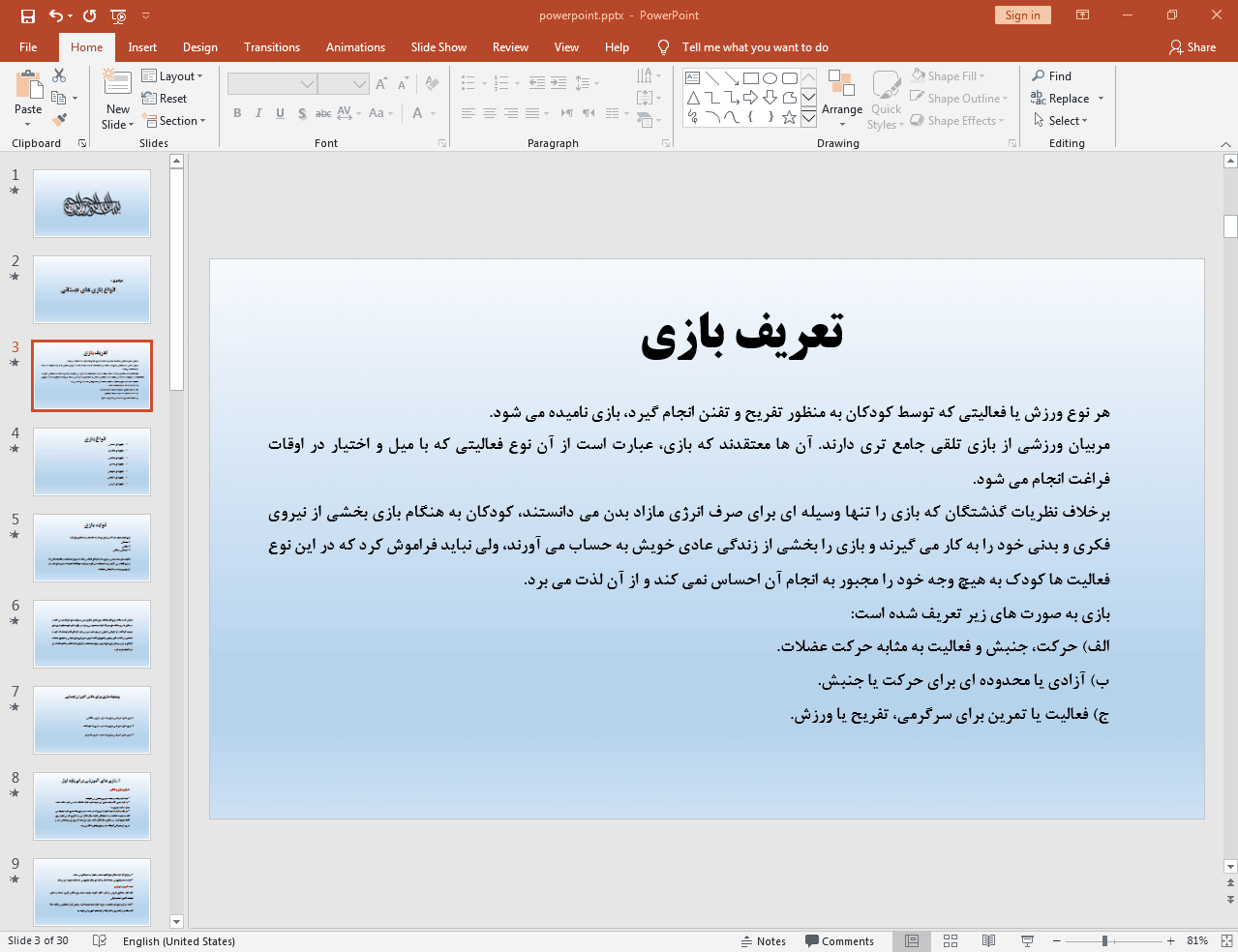The image size is (1238, 952).
Task: Toggle the Notes pane
Action: point(763,941)
